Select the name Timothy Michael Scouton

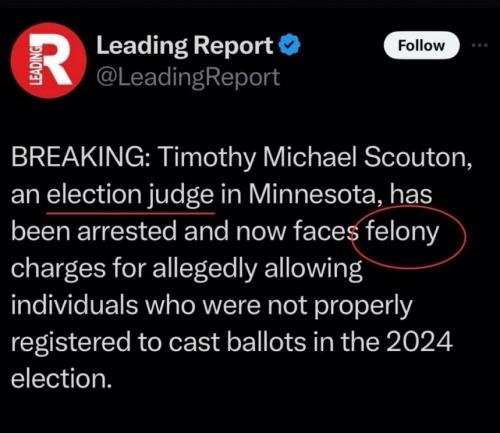tap(316, 157)
